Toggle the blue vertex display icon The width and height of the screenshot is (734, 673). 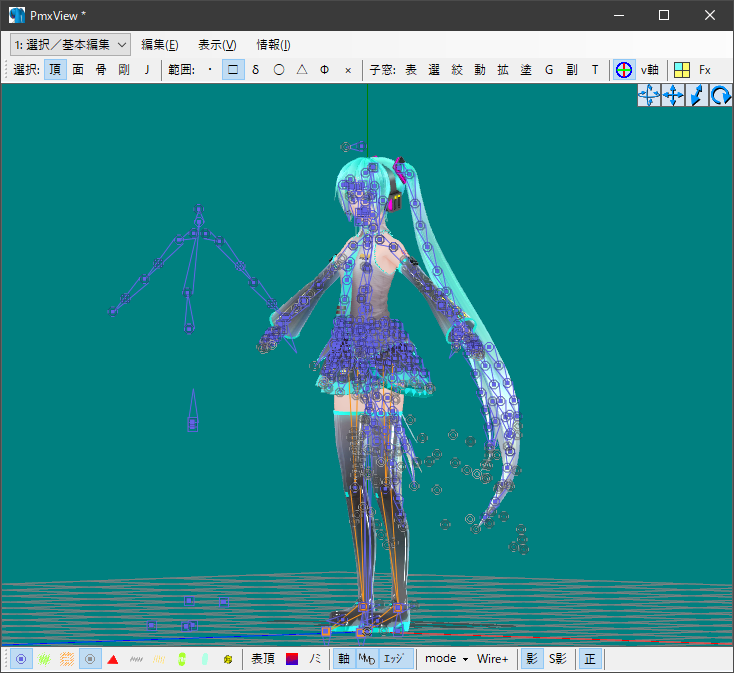(x=21, y=659)
